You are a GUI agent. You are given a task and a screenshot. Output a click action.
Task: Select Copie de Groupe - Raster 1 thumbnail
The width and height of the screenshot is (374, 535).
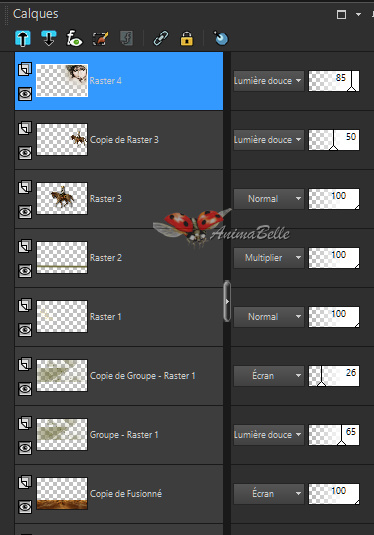(62, 376)
